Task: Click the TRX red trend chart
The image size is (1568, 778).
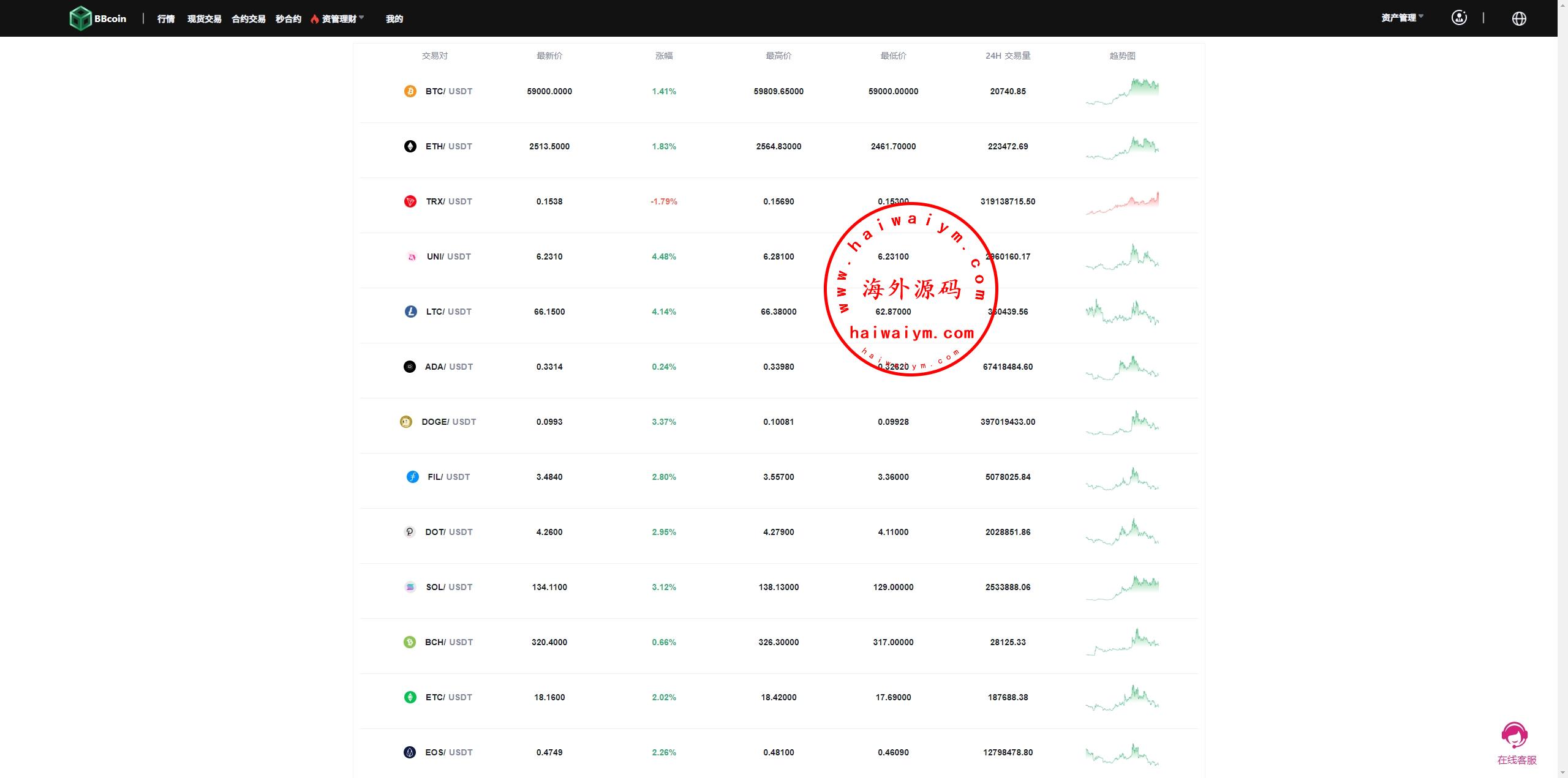Action: [x=1122, y=203]
